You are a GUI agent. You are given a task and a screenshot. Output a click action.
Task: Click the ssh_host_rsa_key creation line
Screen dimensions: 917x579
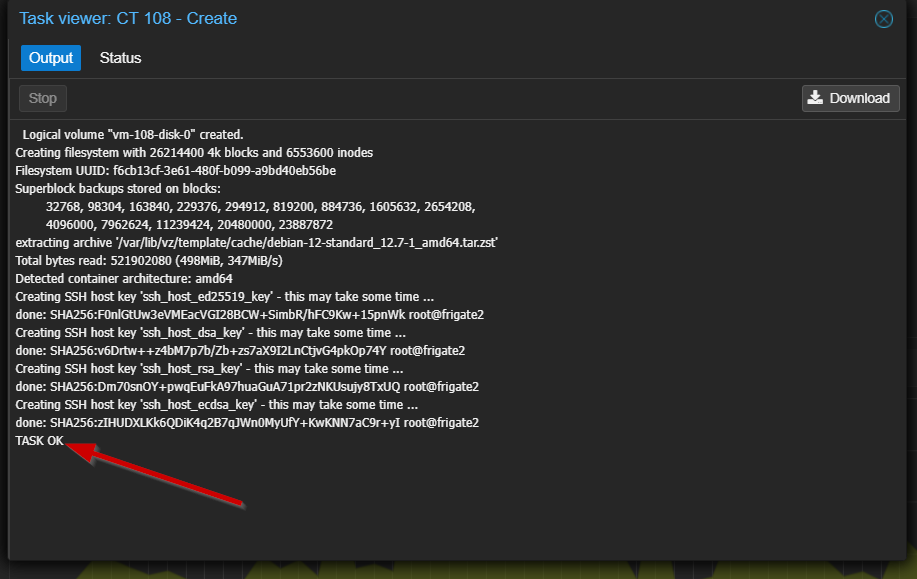(x=209, y=369)
